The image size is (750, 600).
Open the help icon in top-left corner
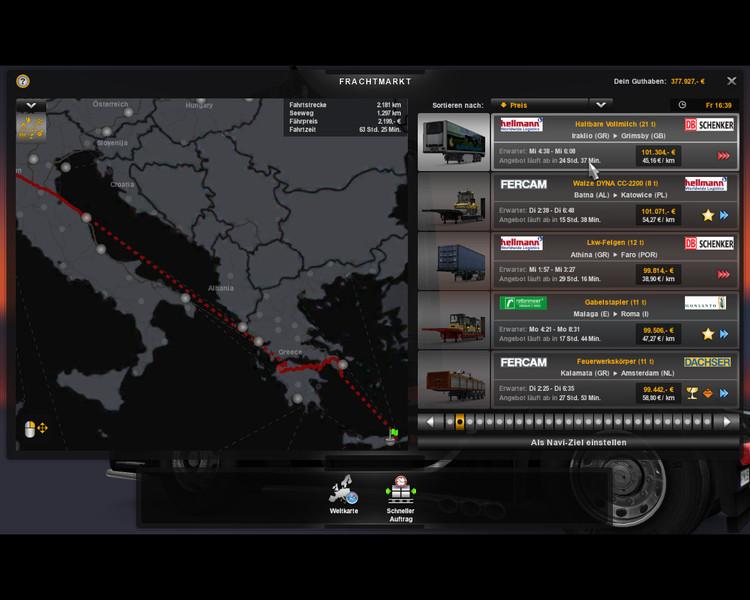point(23,81)
